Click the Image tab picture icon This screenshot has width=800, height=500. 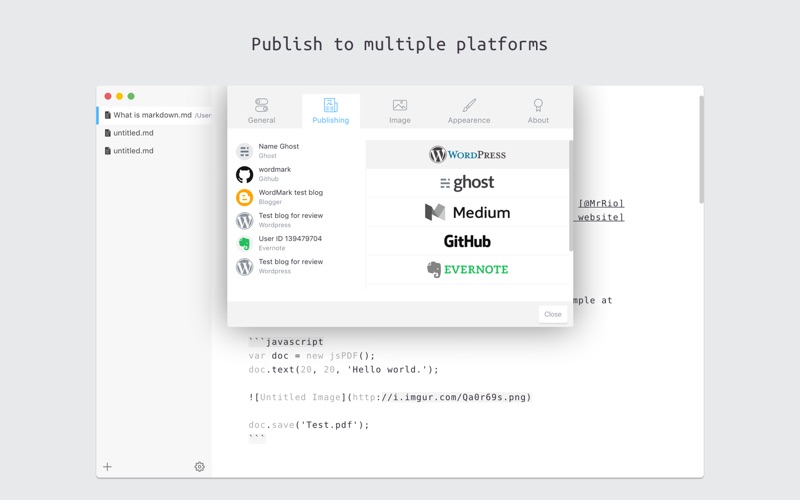pyautogui.click(x=399, y=105)
